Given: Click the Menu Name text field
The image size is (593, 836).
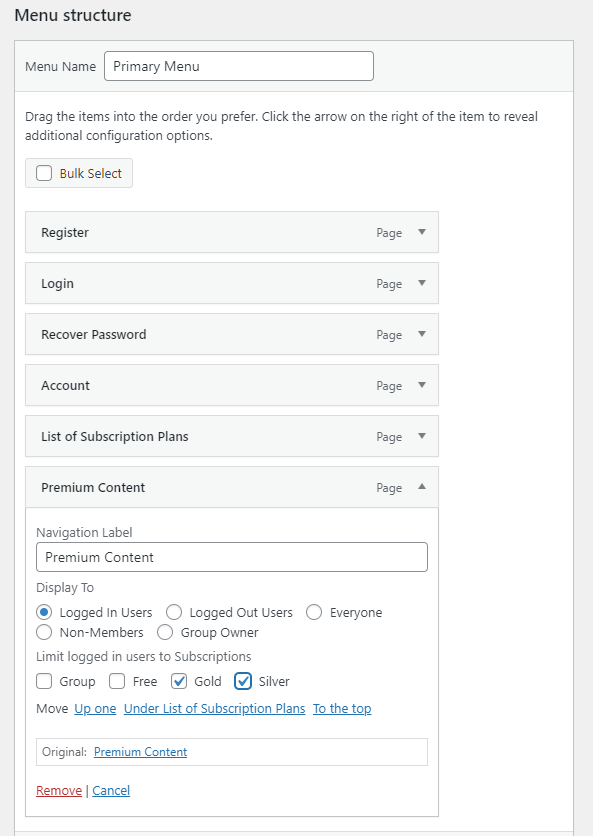Looking at the screenshot, I should click(239, 66).
